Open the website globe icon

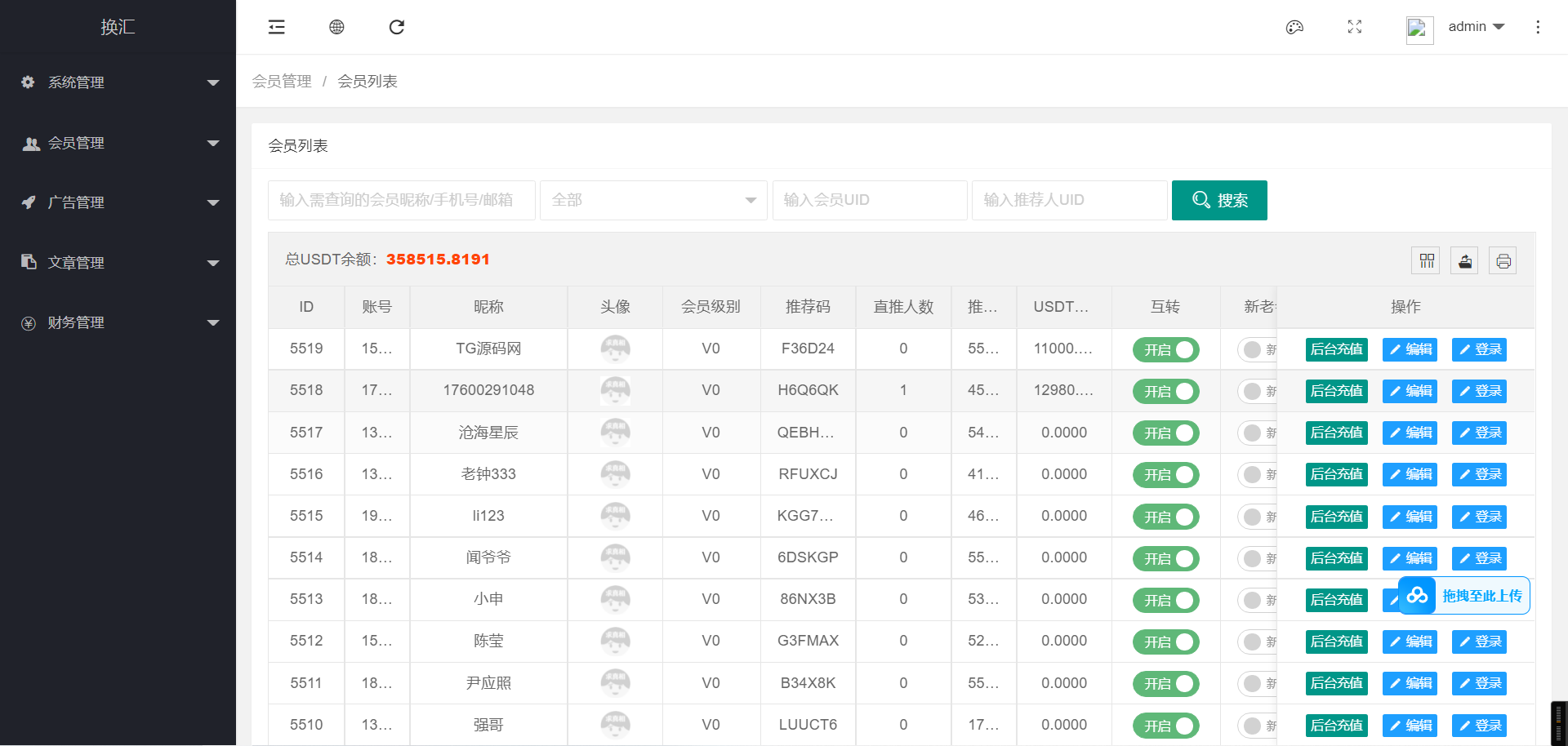pyautogui.click(x=336, y=27)
